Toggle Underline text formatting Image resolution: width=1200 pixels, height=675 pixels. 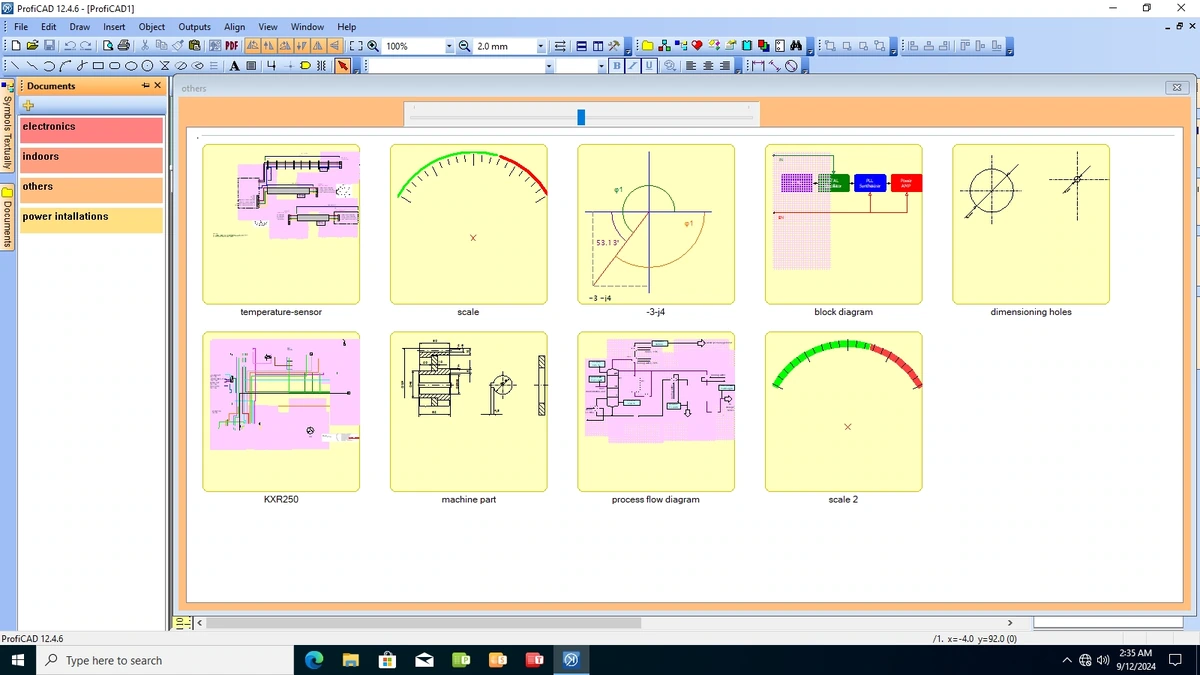pos(649,66)
